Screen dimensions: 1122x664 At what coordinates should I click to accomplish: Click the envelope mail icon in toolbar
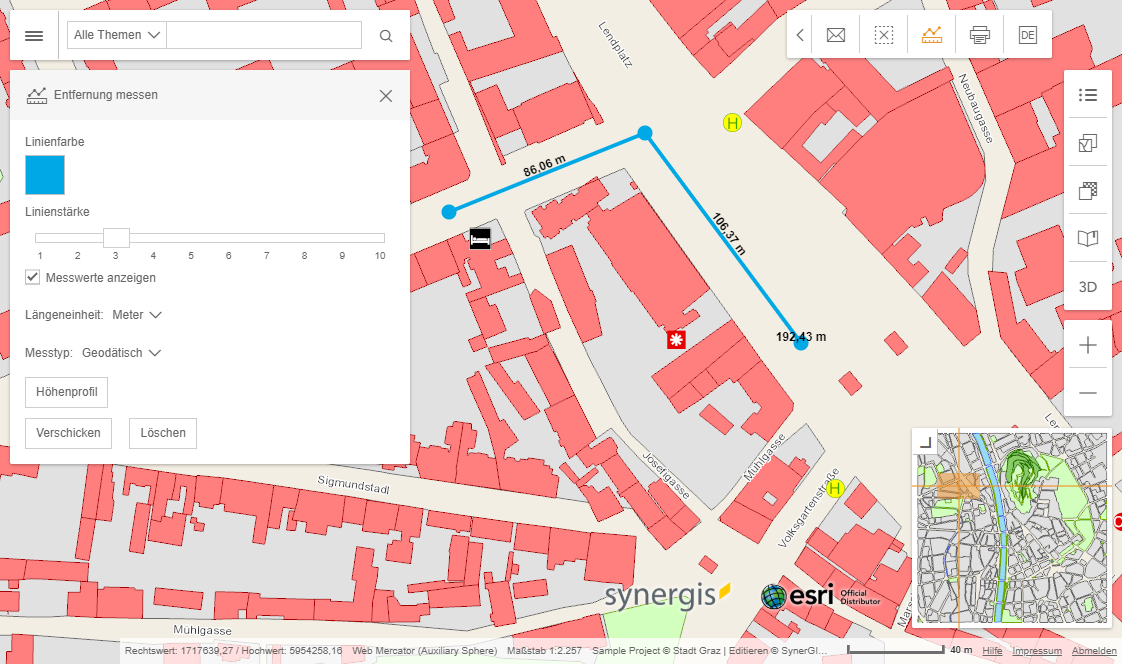click(835, 34)
